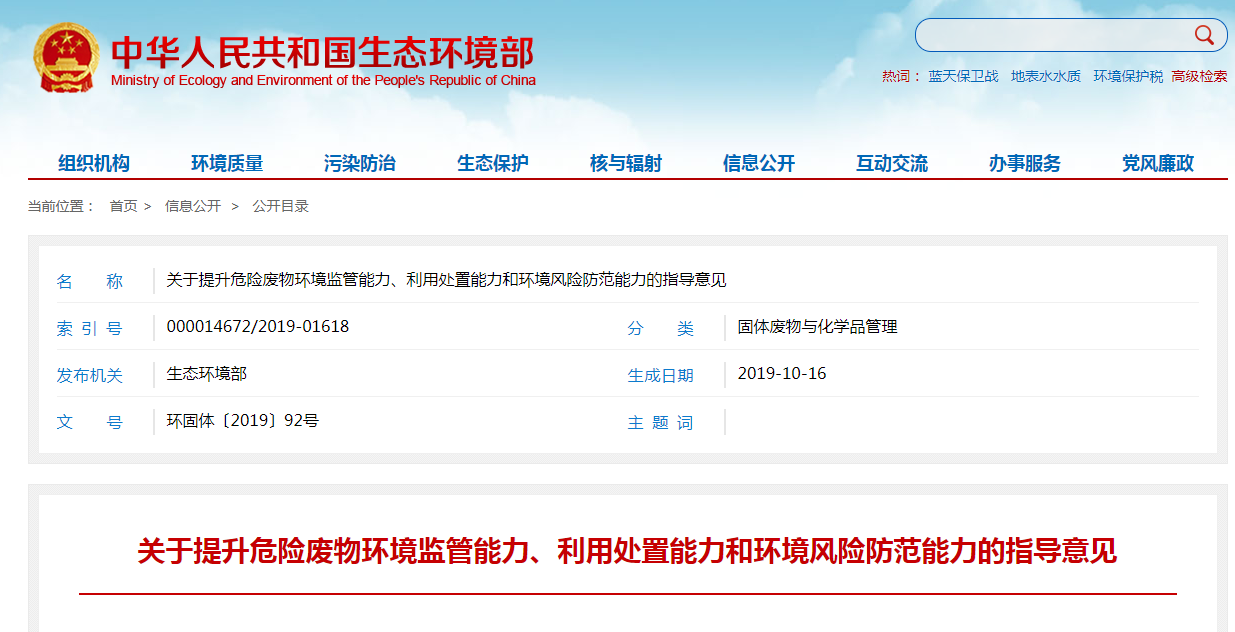Open the 环境质量 menu

(x=227, y=164)
